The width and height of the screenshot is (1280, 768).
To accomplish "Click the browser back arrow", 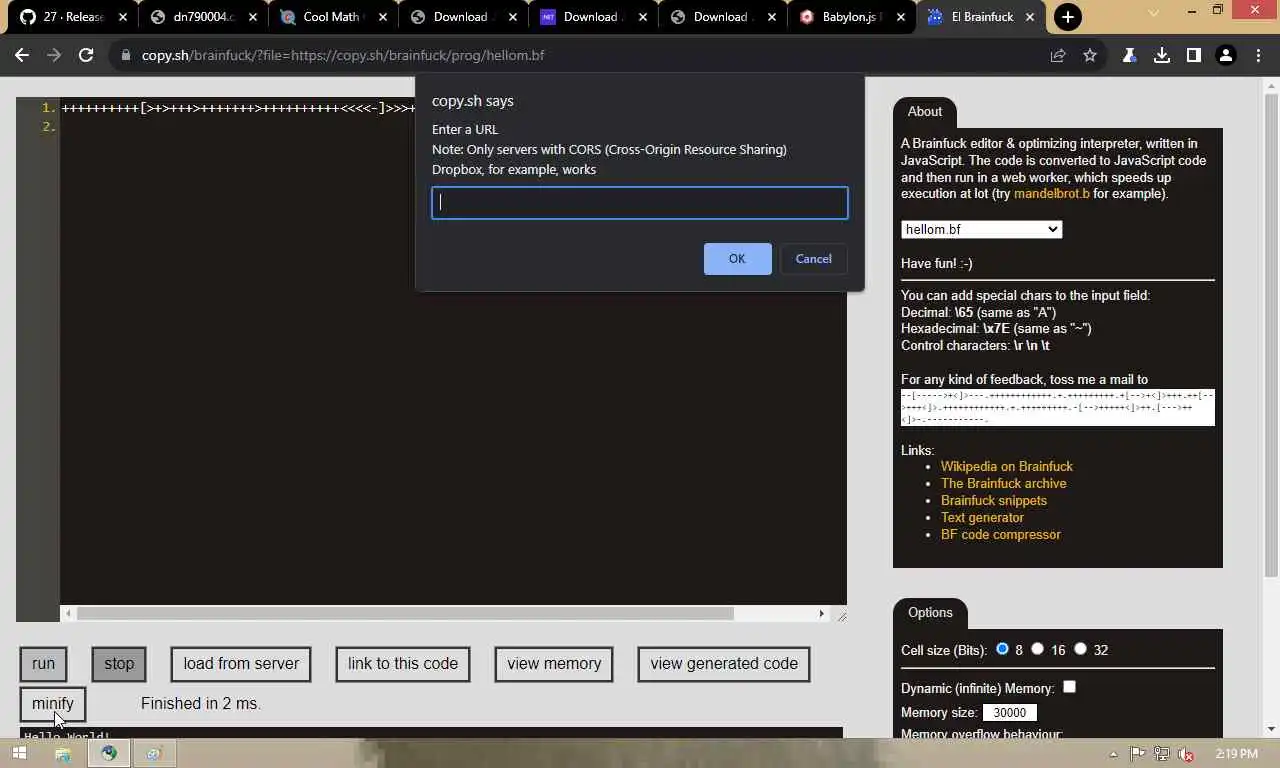I will (x=22, y=56).
